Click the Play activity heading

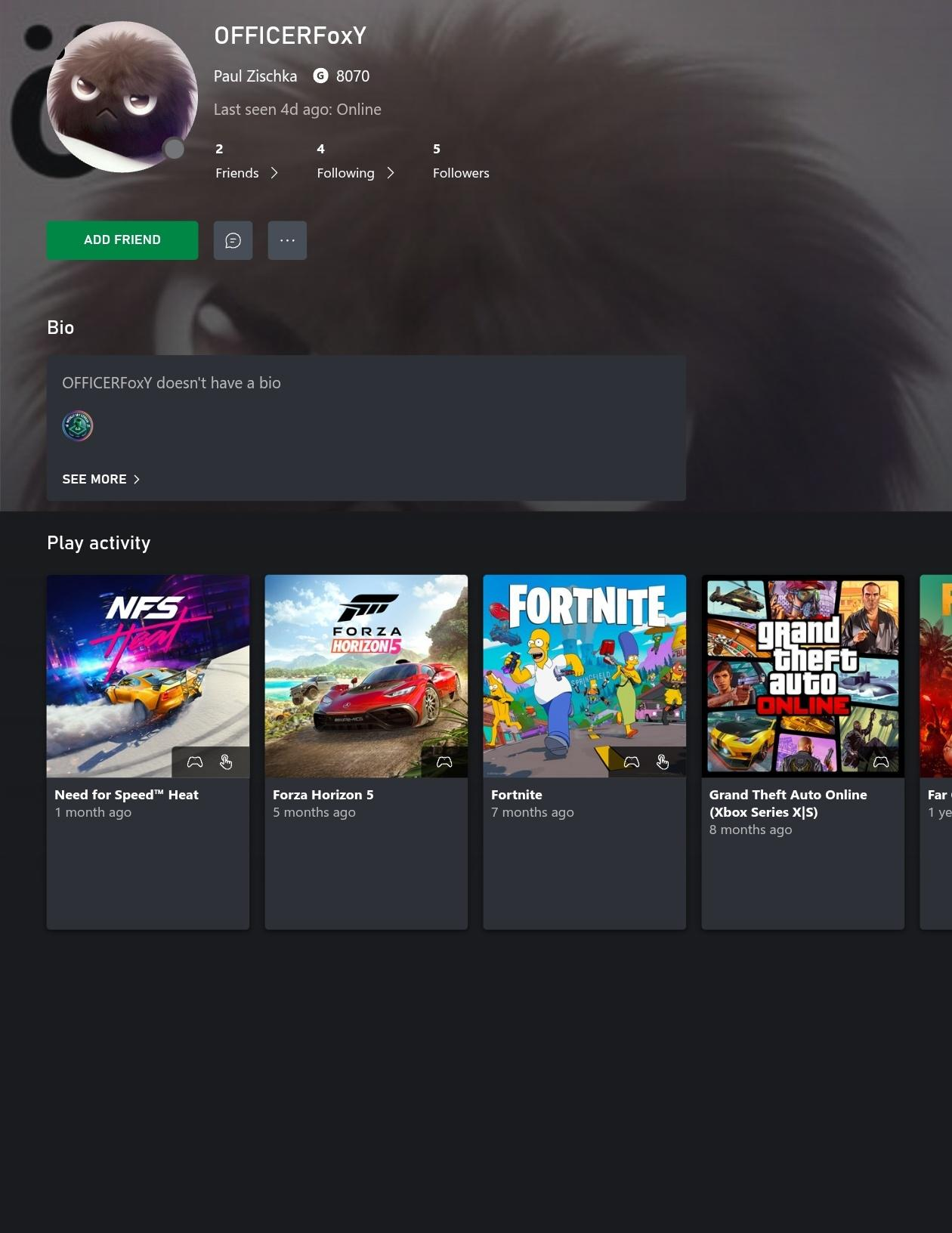click(99, 543)
